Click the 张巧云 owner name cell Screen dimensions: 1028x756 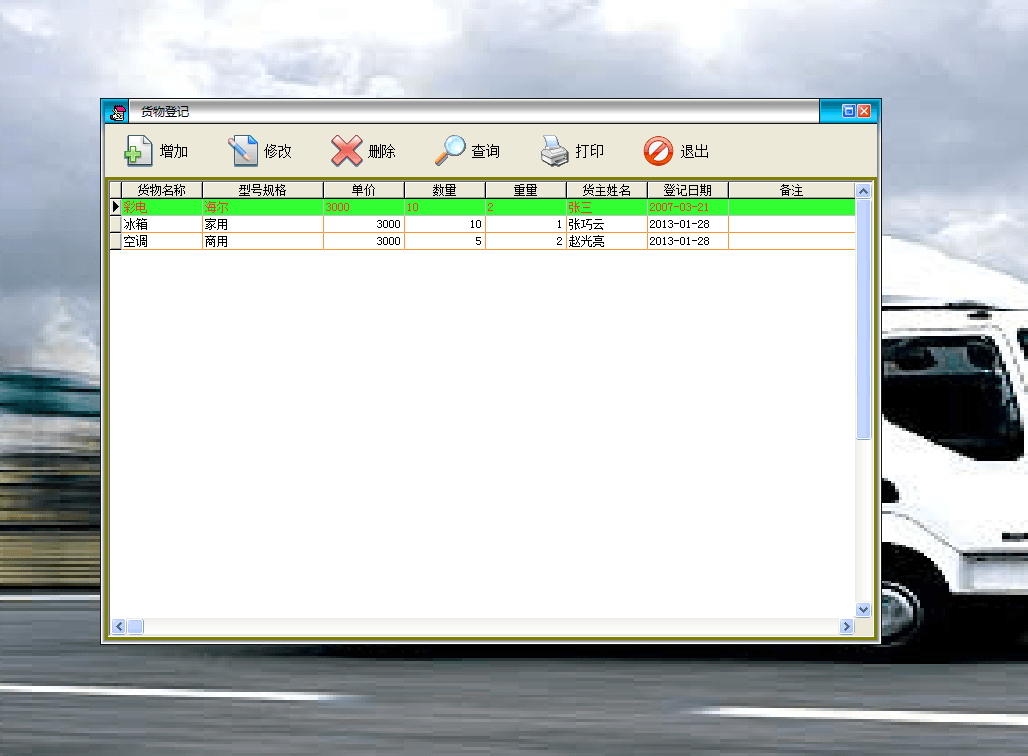click(x=607, y=224)
